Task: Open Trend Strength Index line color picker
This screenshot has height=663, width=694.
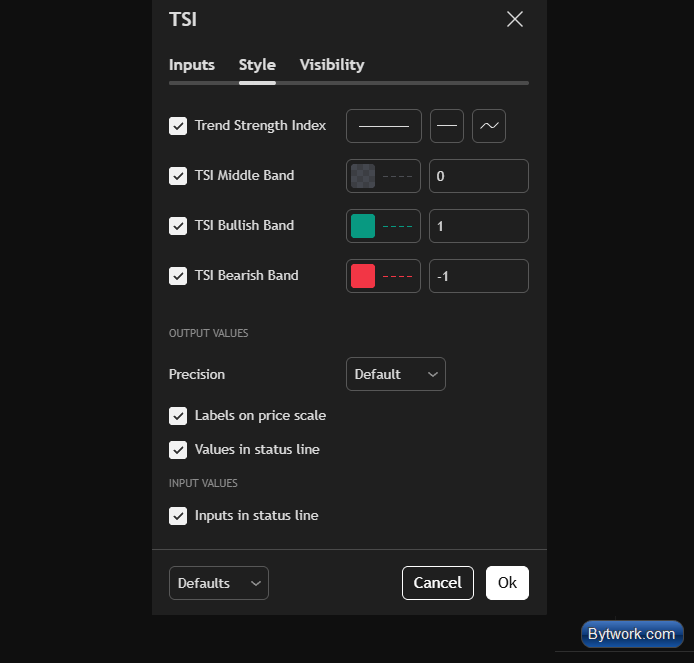Action: pyautogui.click(x=384, y=126)
